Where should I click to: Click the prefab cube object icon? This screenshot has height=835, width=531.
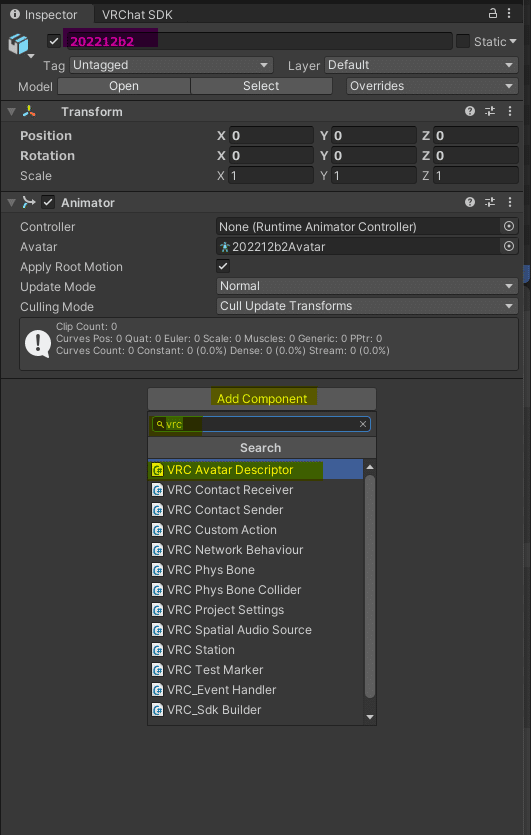[18, 44]
